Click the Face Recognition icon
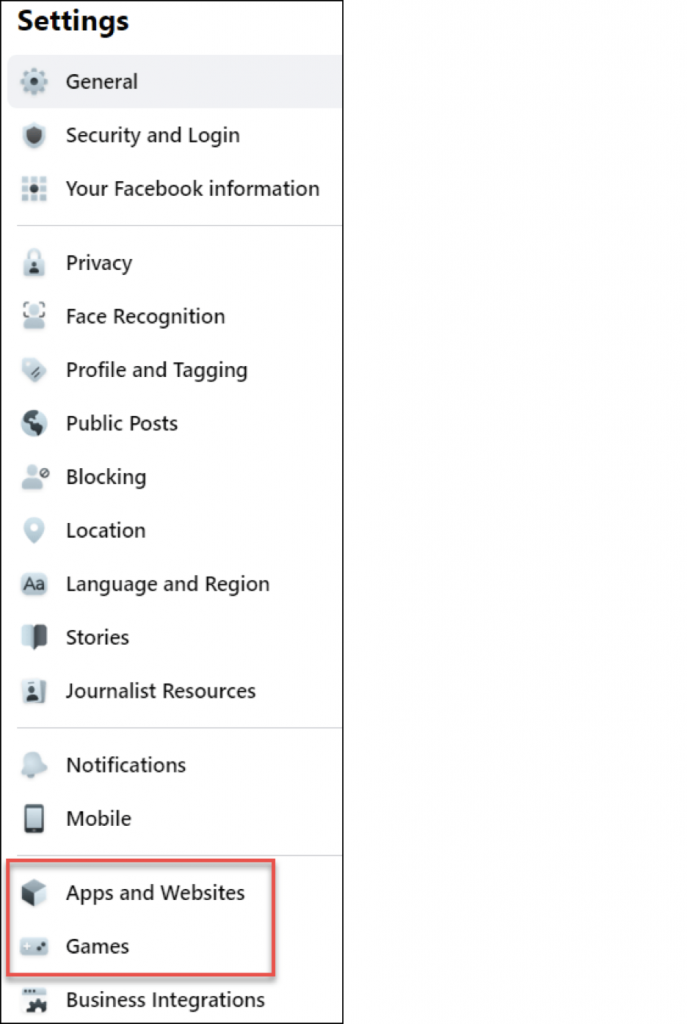Screen dimensions: 687x1024 coord(34,316)
